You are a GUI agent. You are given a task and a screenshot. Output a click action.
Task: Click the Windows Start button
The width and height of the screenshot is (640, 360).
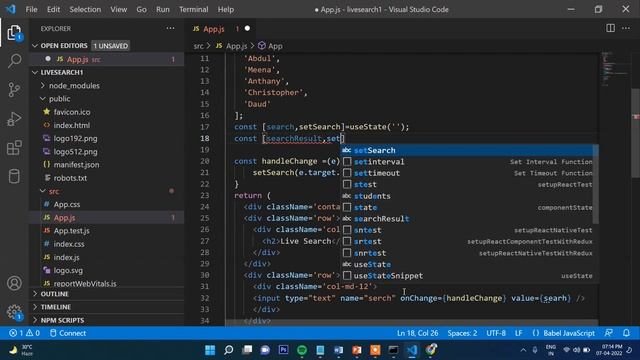[210, 350]
